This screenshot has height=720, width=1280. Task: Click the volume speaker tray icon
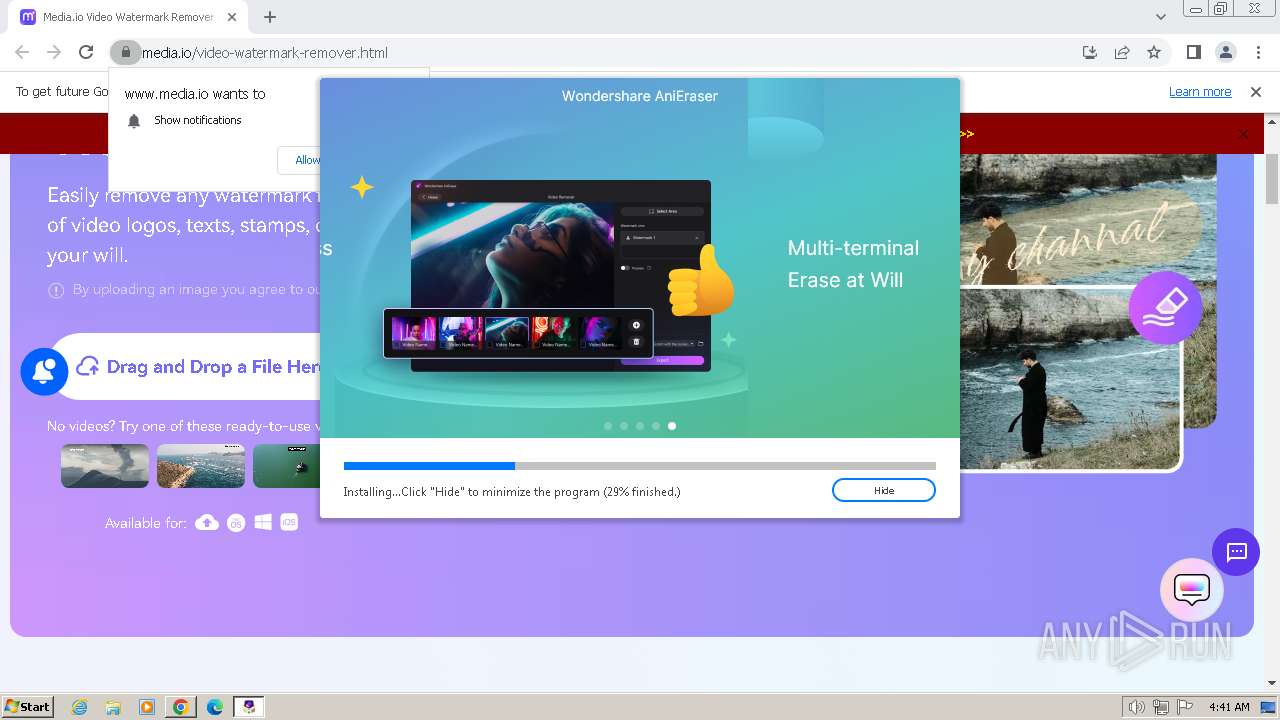tap(1137, 707)
